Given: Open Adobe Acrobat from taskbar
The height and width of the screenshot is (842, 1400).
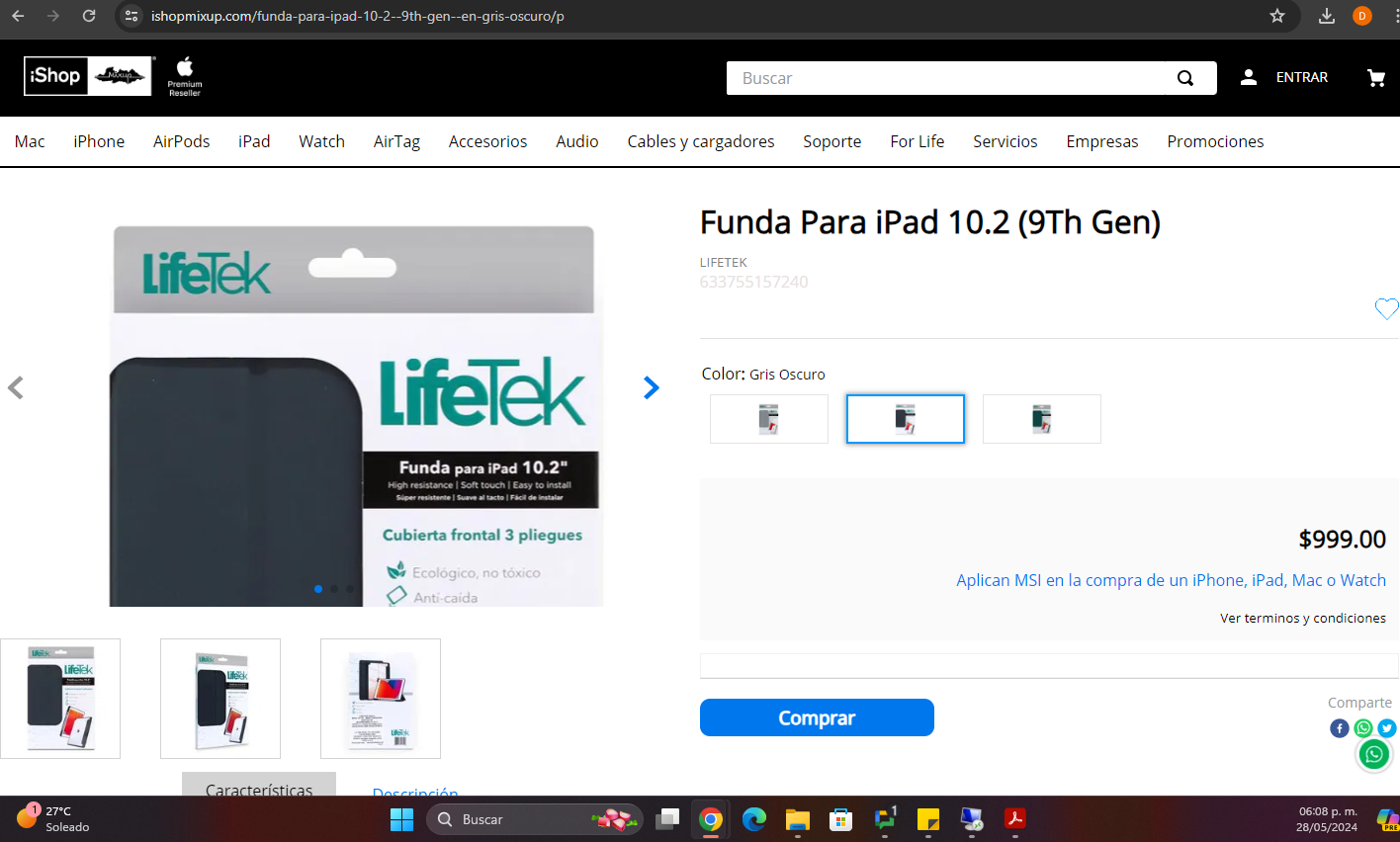Looking at the screenshot, I should 1015,819.
